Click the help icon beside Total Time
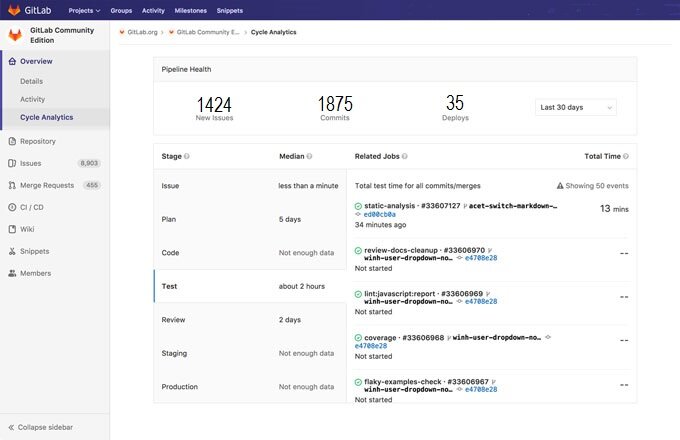 click(x=626, y=156)
